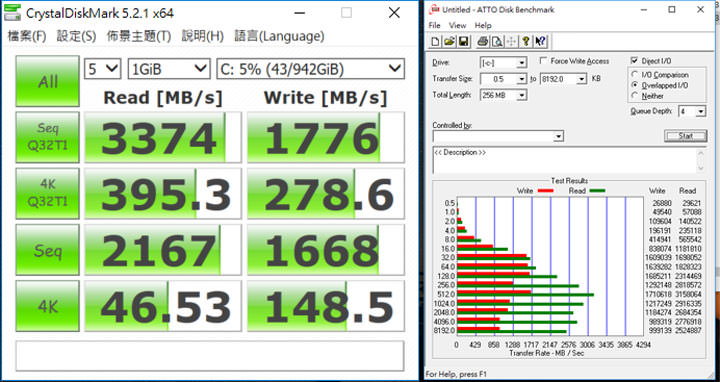This screenshot has width=720, height=382.
Task: Click the Seq read result 2167
Action: (x=163, y=250)
